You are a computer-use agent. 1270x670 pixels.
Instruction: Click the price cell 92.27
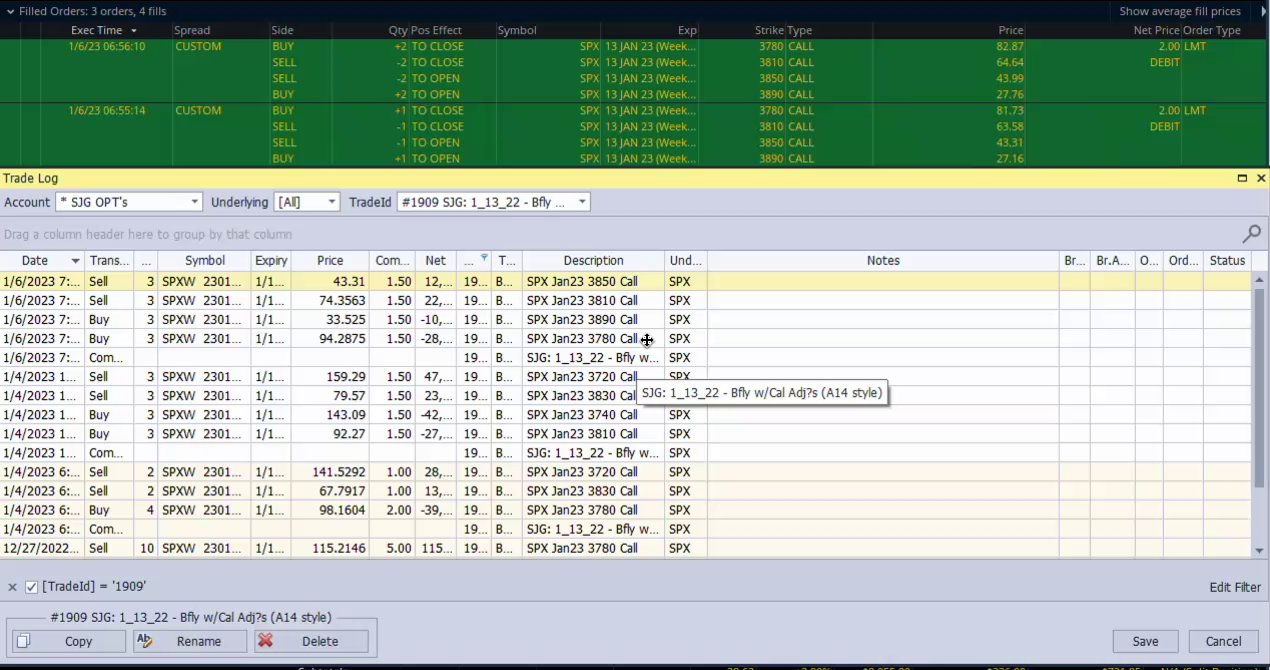point(330,434)
